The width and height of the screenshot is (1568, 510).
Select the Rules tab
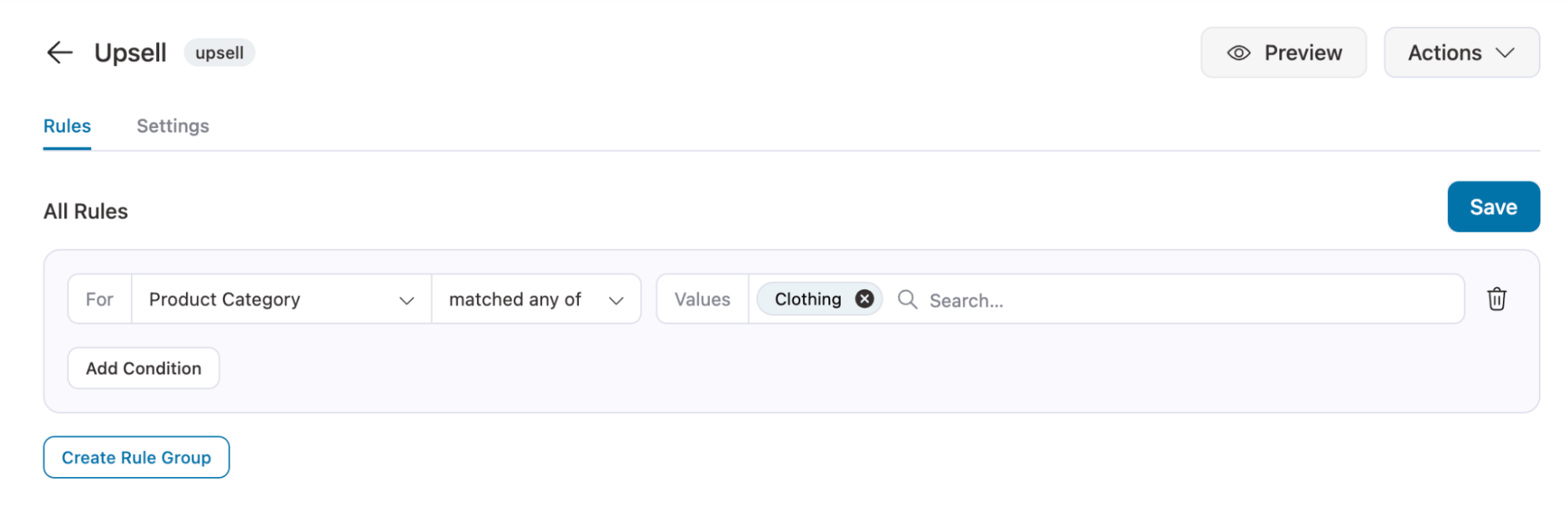pos(67,126)
